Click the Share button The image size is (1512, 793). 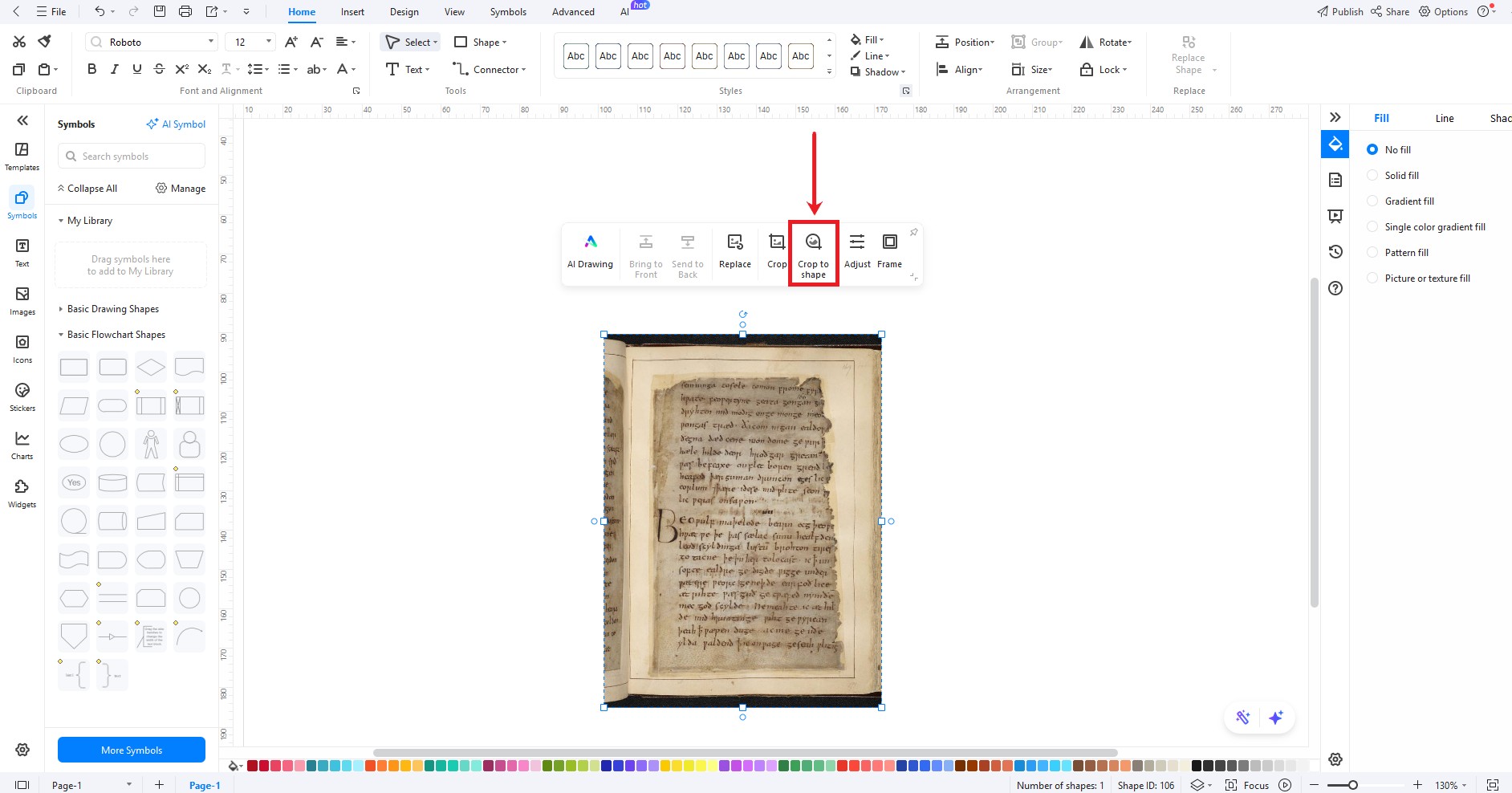[1390, 11]
